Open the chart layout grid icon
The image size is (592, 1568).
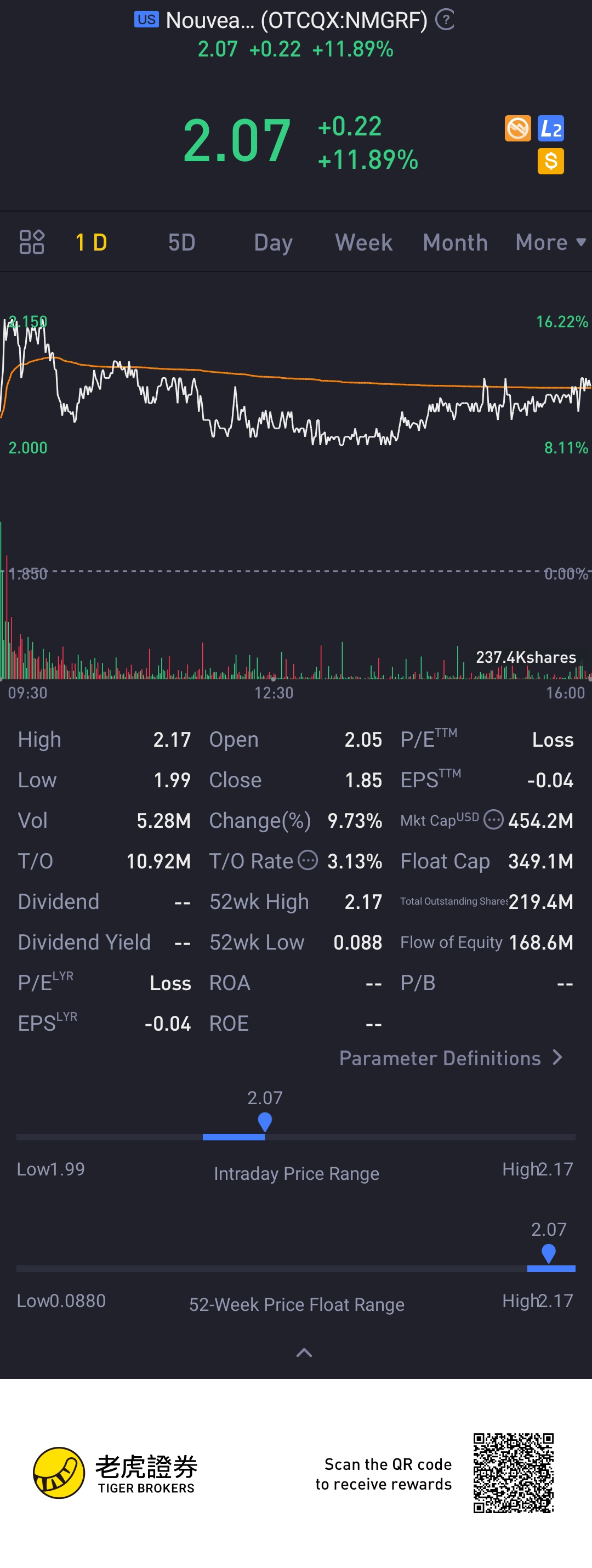coord(32,242)
